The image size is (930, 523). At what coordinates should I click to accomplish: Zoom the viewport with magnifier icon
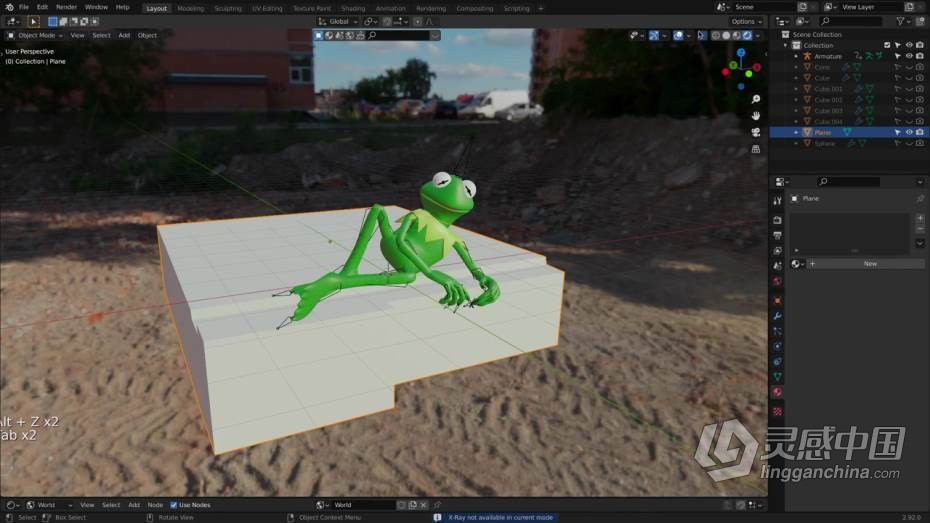click(x=756, y=99)
